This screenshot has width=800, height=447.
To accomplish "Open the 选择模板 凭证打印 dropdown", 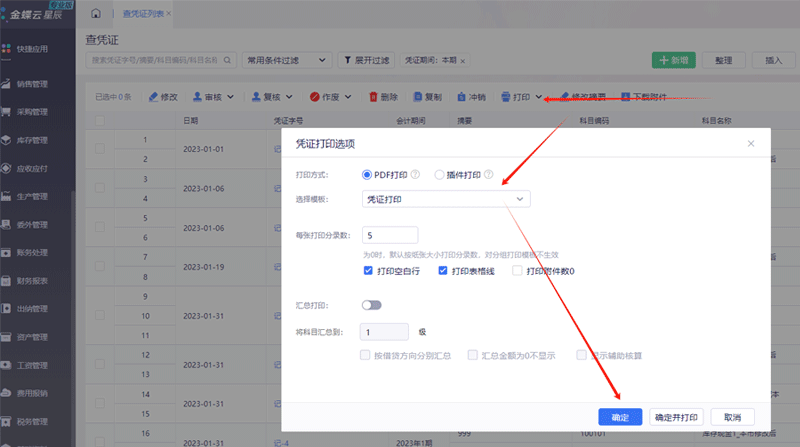I will tap(446, 199).
